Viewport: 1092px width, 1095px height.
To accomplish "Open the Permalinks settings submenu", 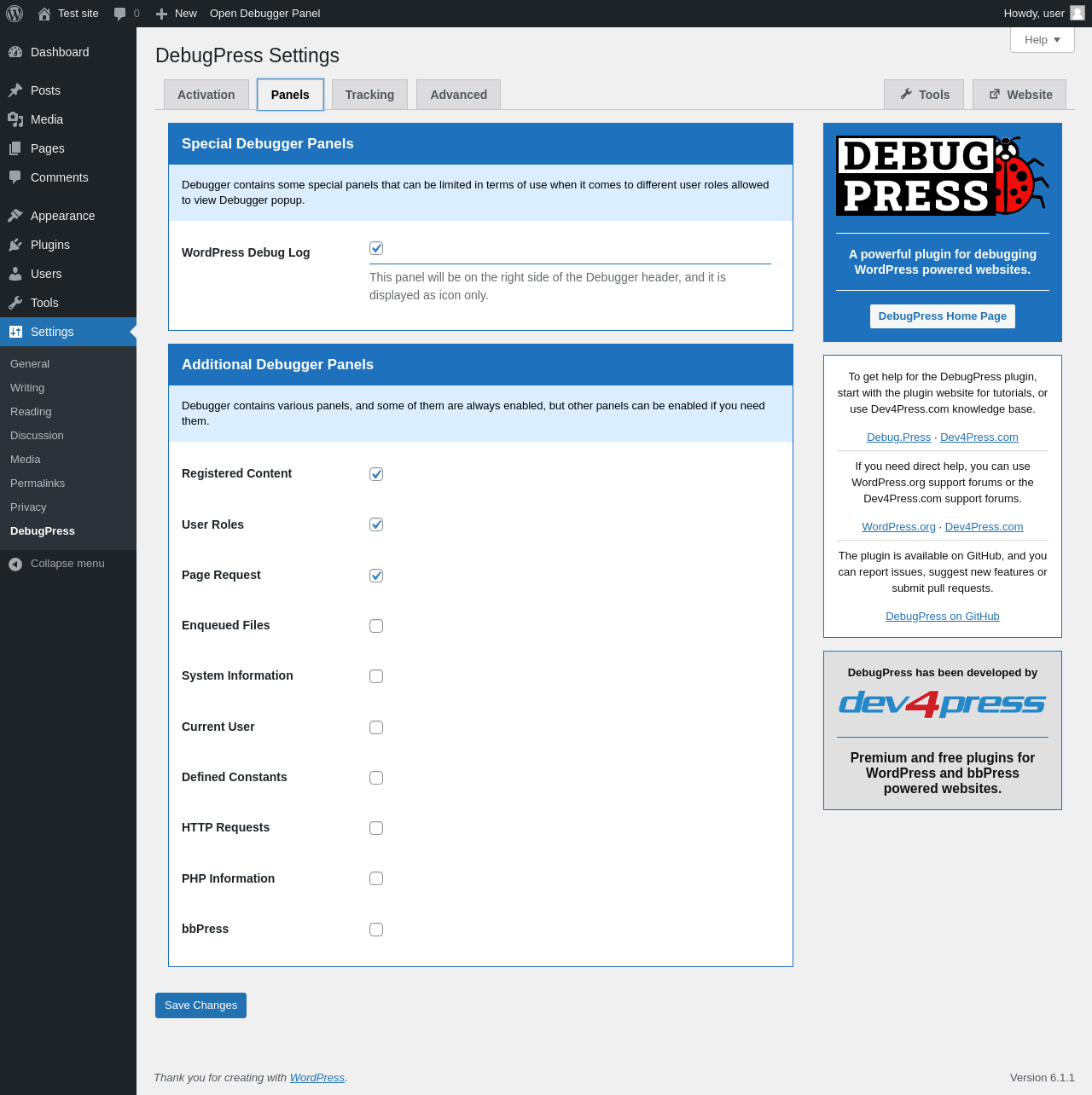I will click(x=68, y=483).
